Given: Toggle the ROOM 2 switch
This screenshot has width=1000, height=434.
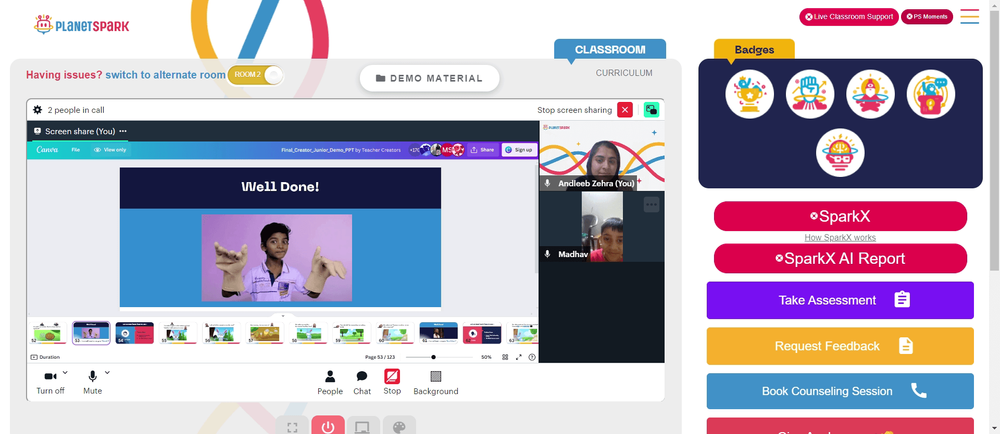Looking at the screenshot, I should coord(255,75).
